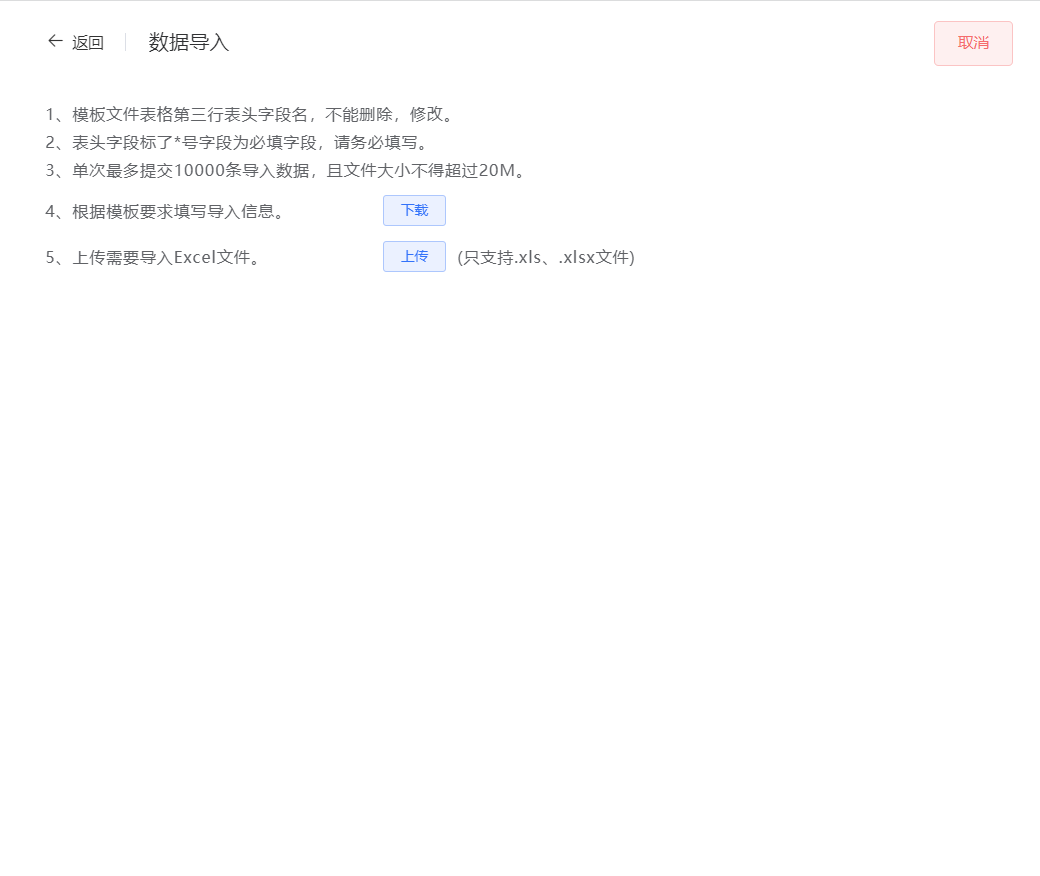This screenshot has height=876, width=1040.
Task: Click the 数据导入 page title
Action: point(187,42)
